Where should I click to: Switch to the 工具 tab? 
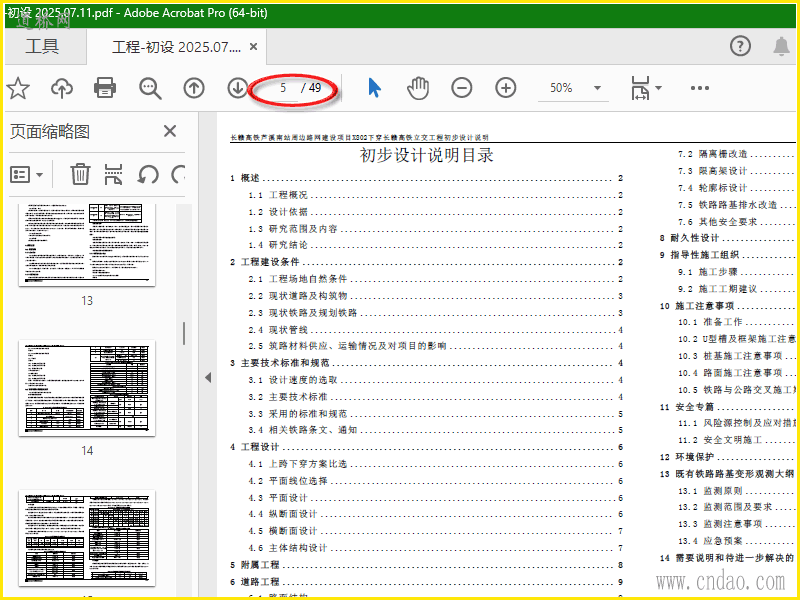(42, 46)
